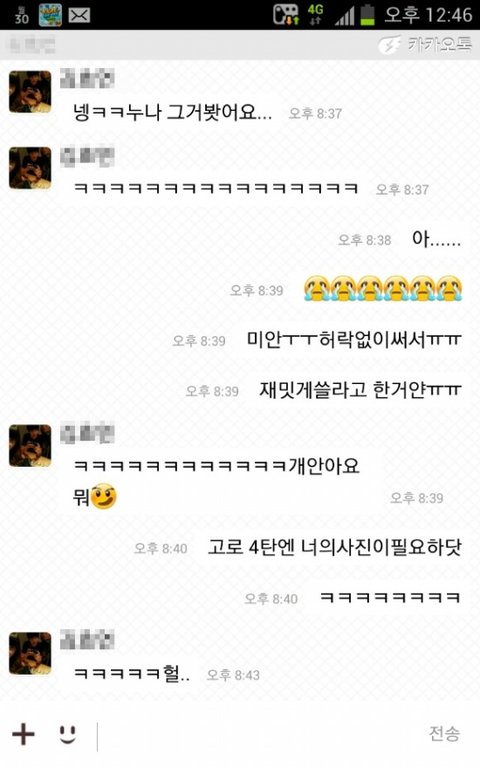Open the emoticon smiley picker
480x768 pixels.
(x=68, y=734)
